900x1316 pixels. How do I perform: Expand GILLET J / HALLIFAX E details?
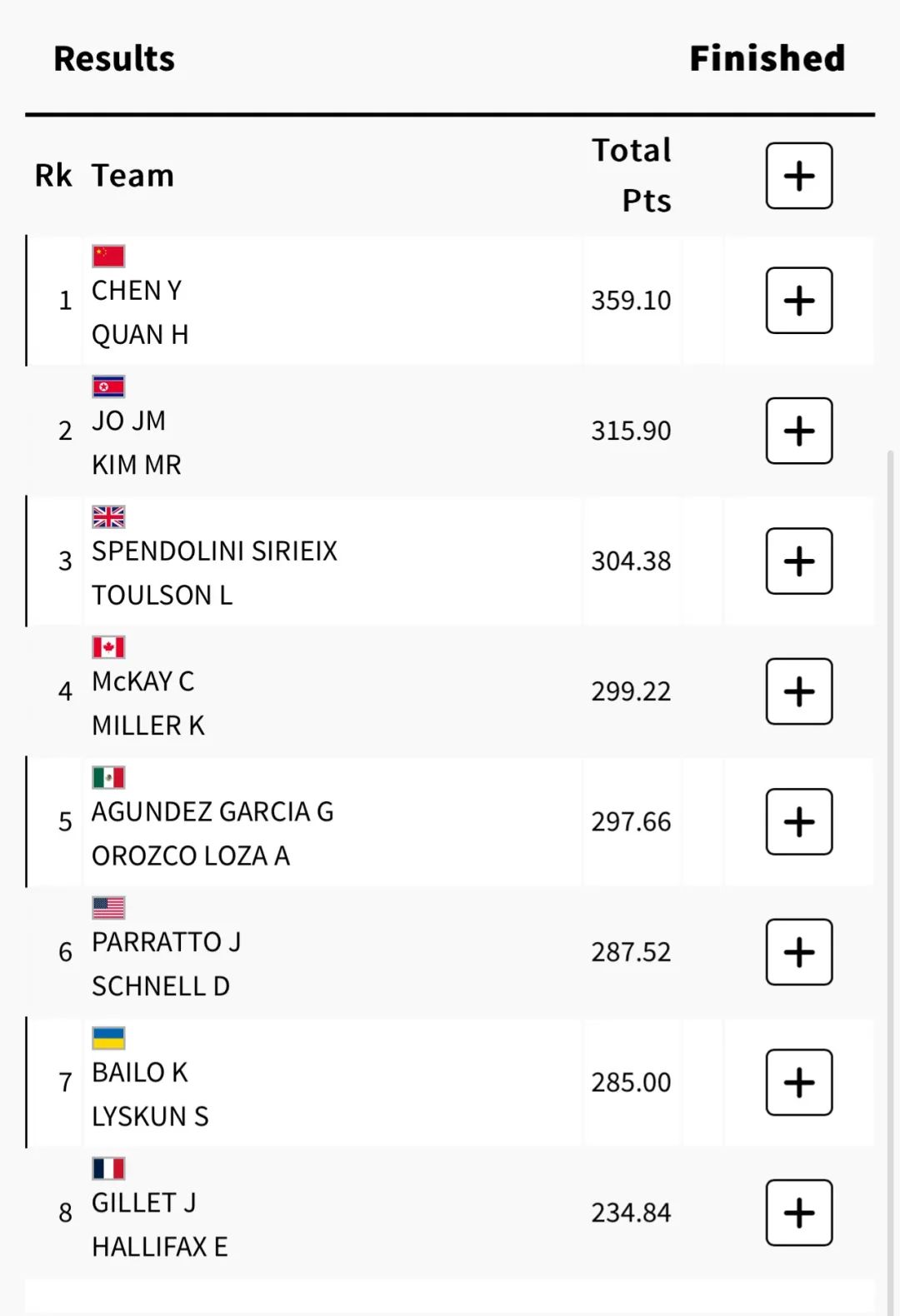click(799, 1213)
